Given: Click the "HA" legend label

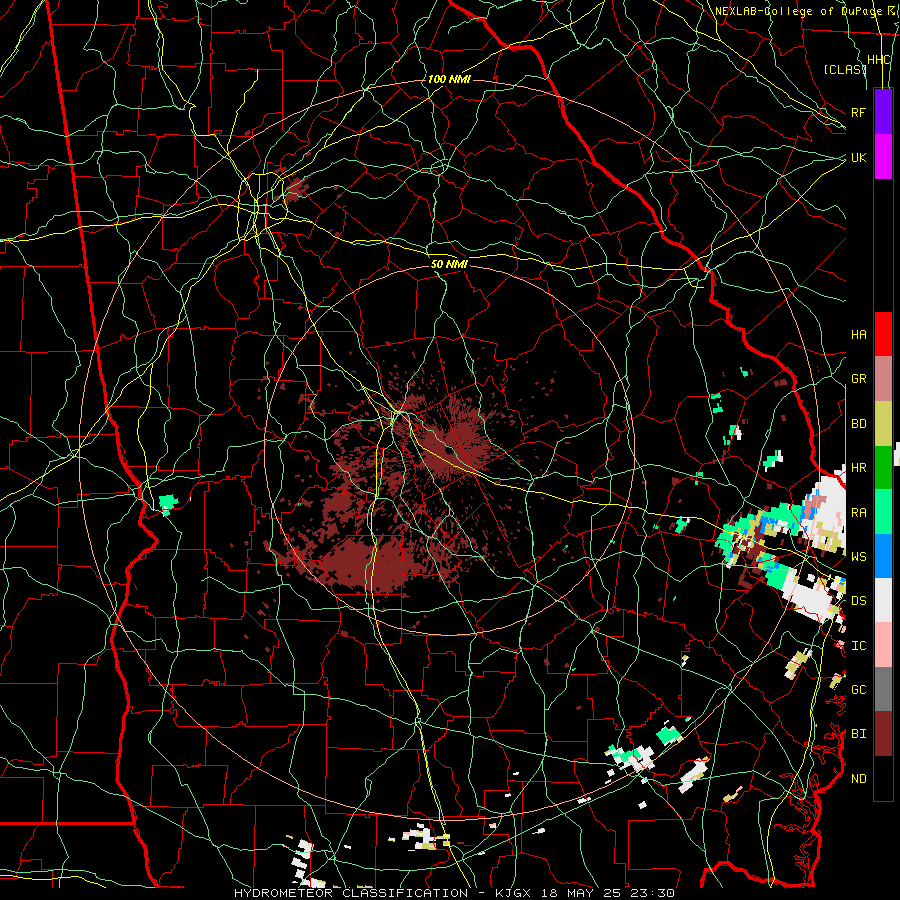Looking at the screenshot, I should point(859,335).
